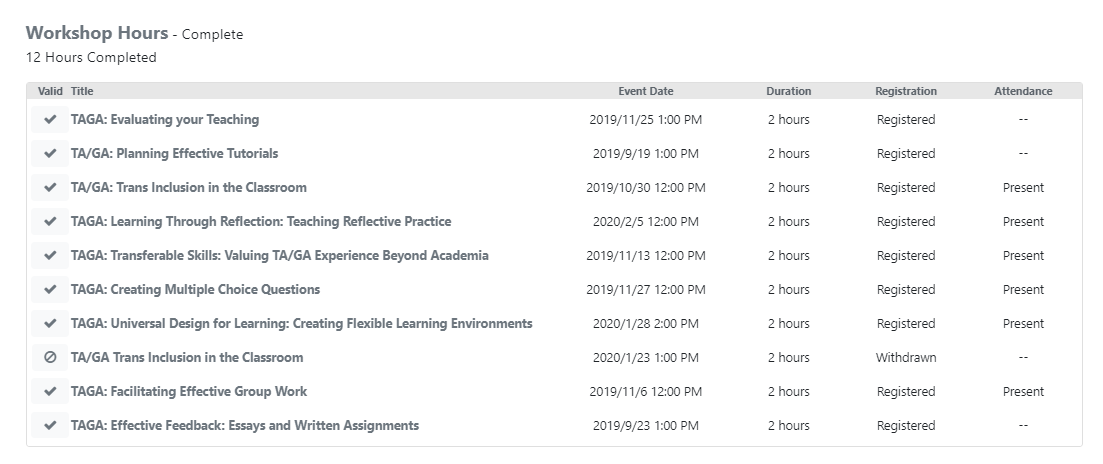1103x464 pixels.
Task: Click the Duration column header
Action: (x=788, y=91)
